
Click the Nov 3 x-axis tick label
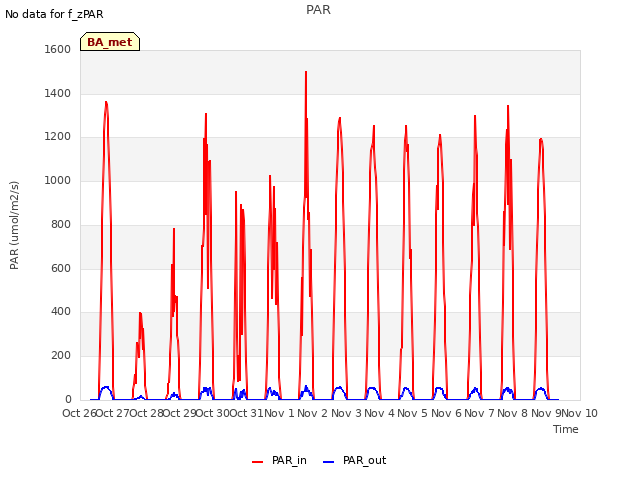tap(346, 413)
